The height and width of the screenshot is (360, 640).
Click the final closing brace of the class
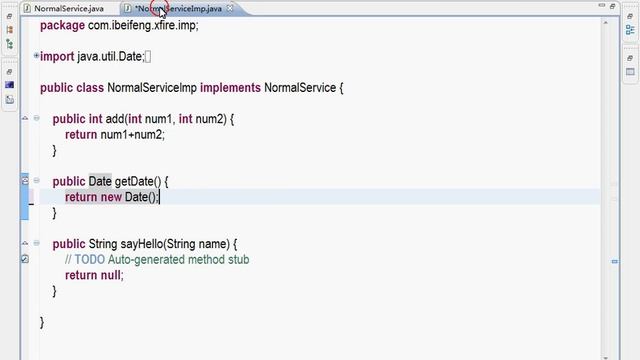[42, 322]
